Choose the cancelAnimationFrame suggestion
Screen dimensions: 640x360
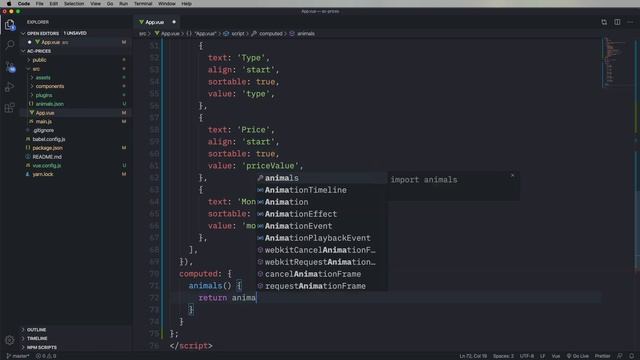point(322,274)
